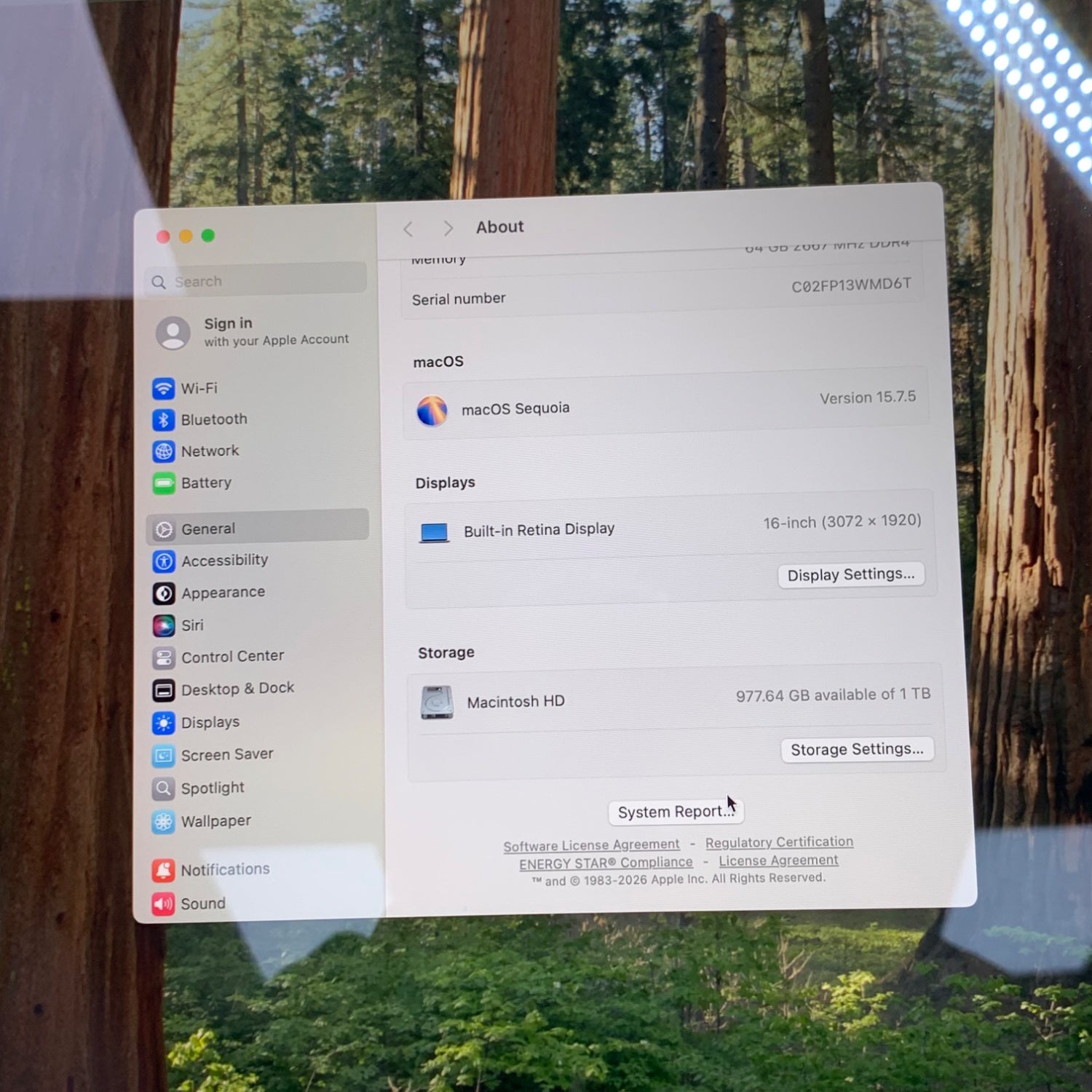Select the Appearance label in sidebar
This screenshot has height=1092, width=1092.
(223, 593)
